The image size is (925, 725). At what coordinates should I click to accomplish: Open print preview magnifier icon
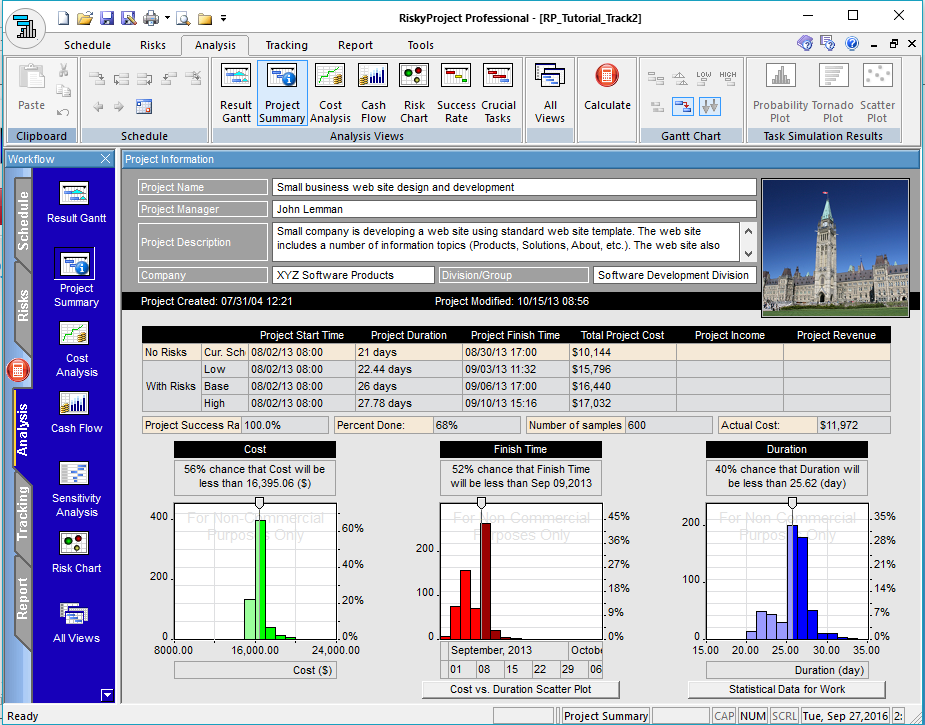tap(183, 18)
